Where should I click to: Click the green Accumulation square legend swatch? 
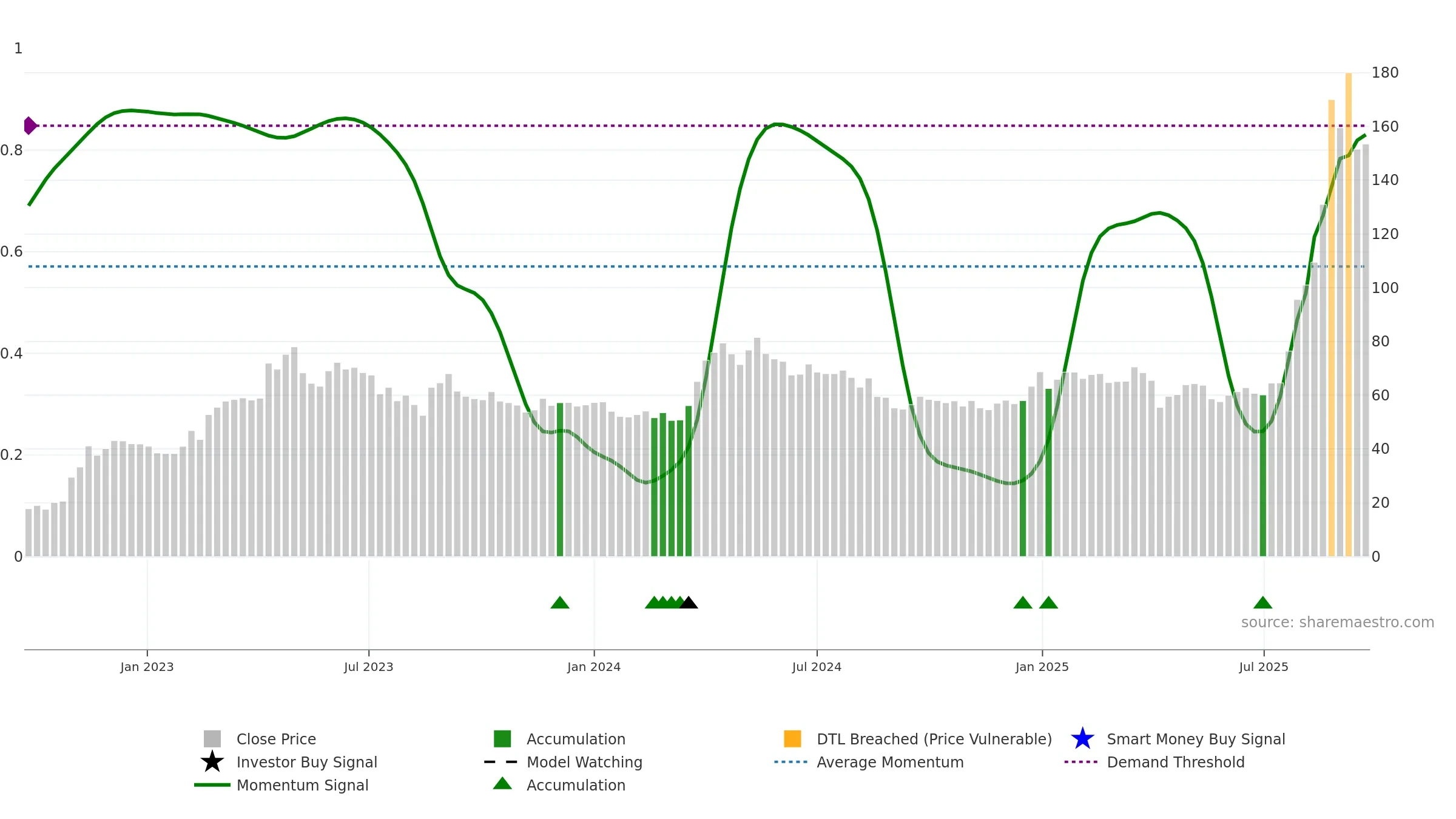pyautogui.click(x=502, y=739)
